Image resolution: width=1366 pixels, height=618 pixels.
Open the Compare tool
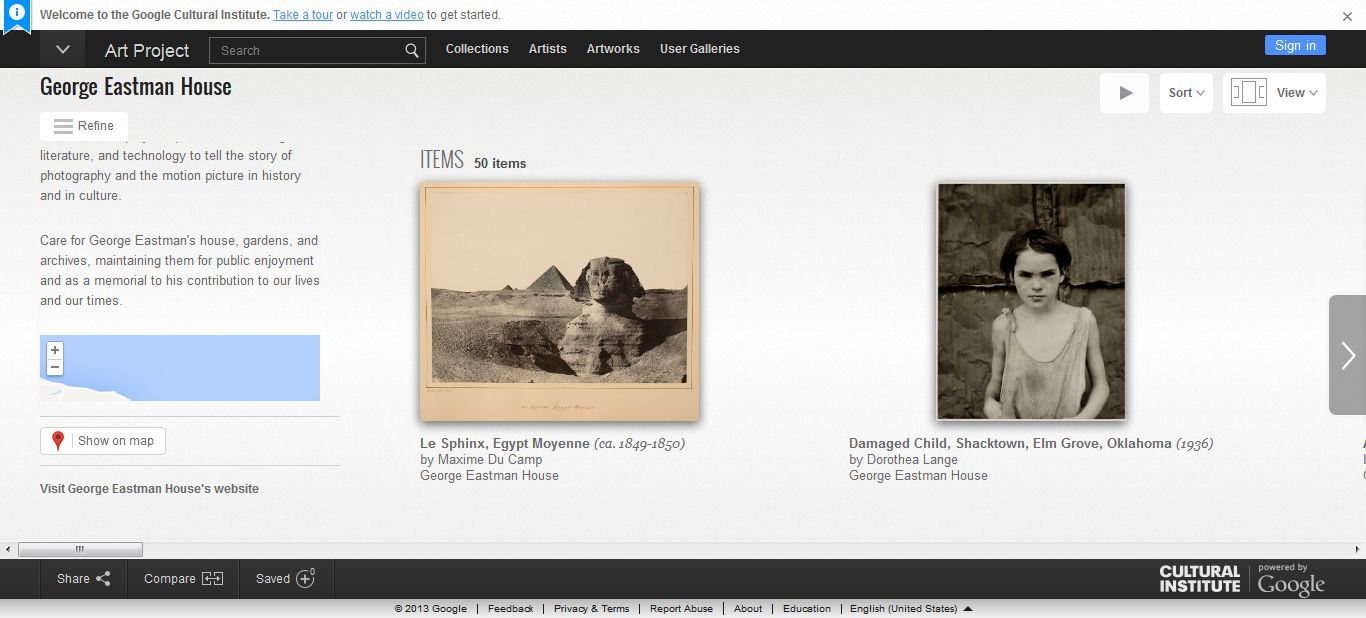click(183, 579)
